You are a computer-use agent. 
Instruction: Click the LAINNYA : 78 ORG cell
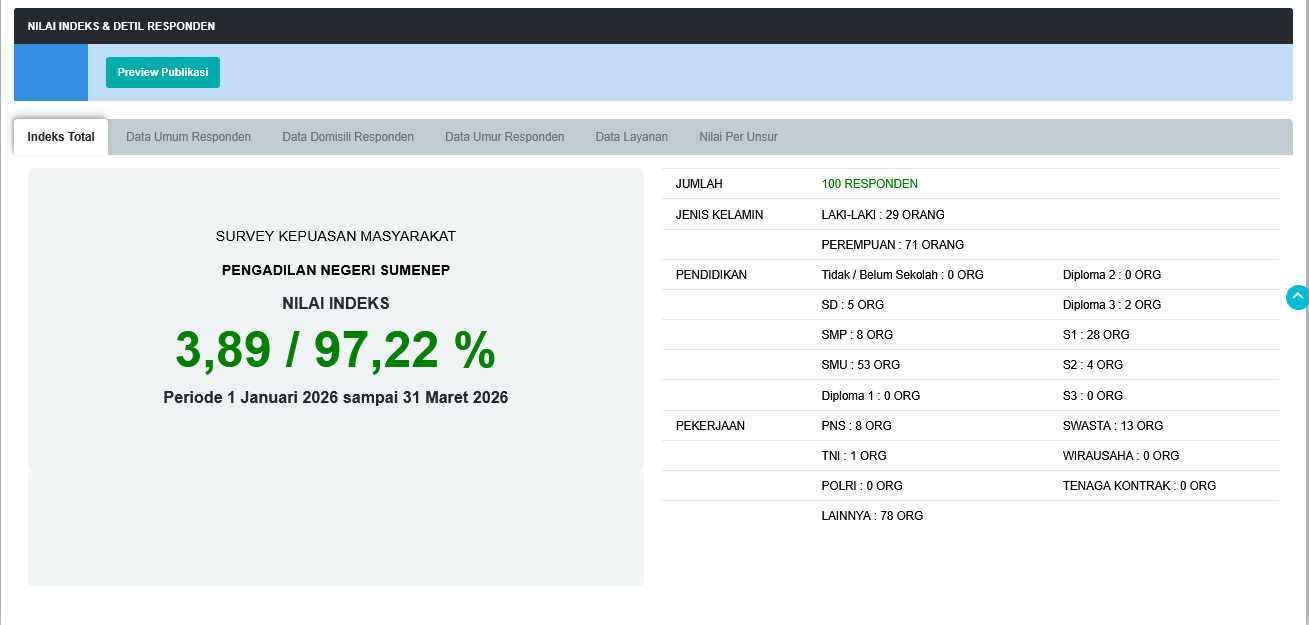870,515
